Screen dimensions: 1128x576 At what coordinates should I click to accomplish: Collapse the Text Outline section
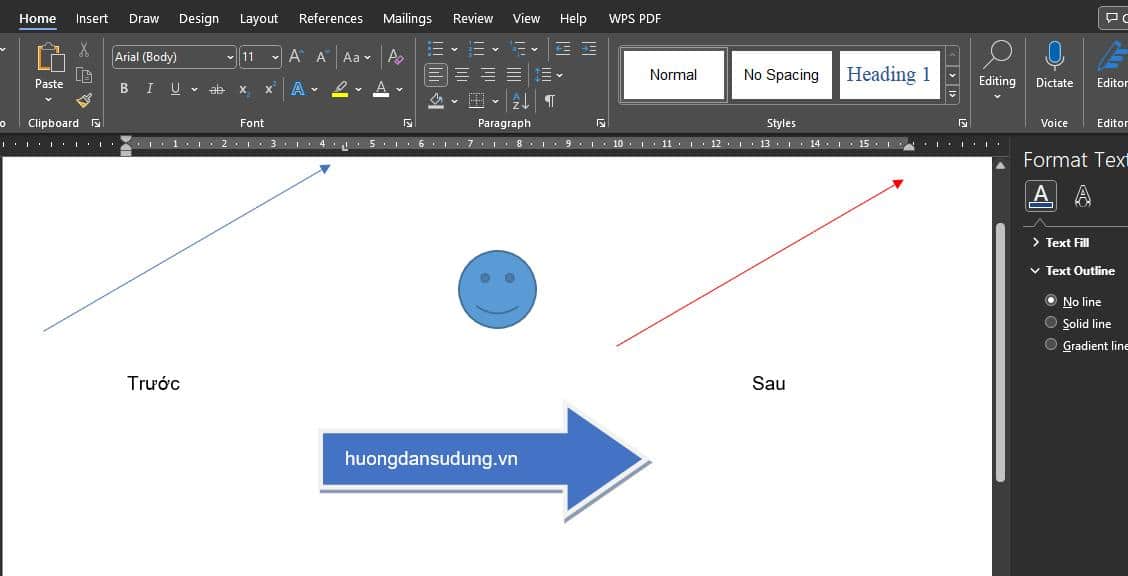point(1035,270)
